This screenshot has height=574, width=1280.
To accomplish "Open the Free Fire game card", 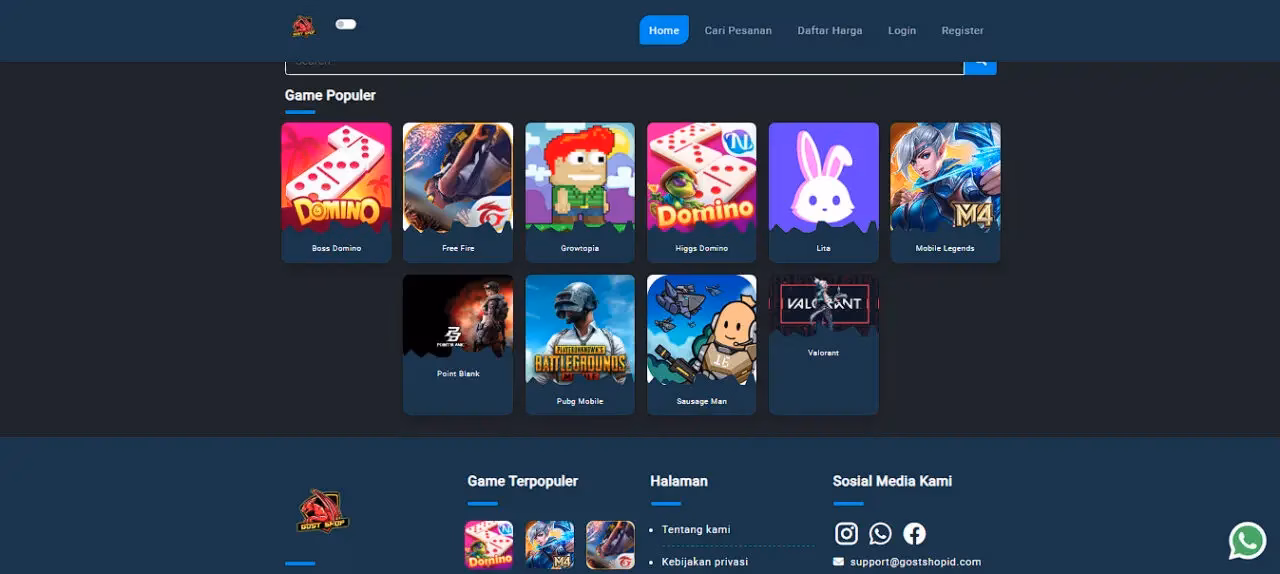I will (458, 193).
